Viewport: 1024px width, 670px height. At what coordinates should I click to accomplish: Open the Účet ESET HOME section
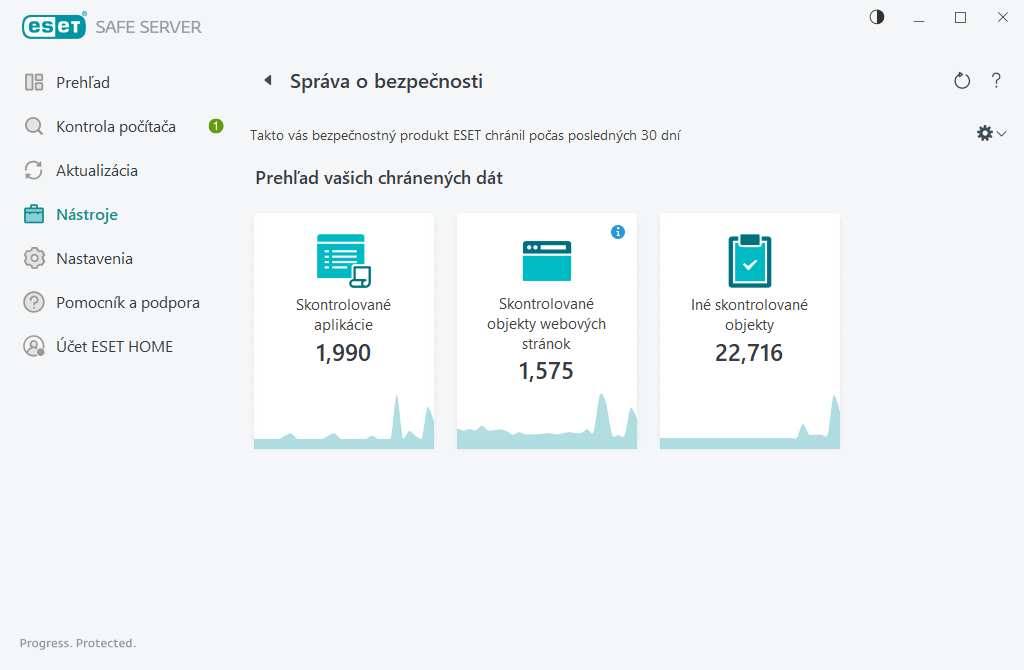click(114, 347)
